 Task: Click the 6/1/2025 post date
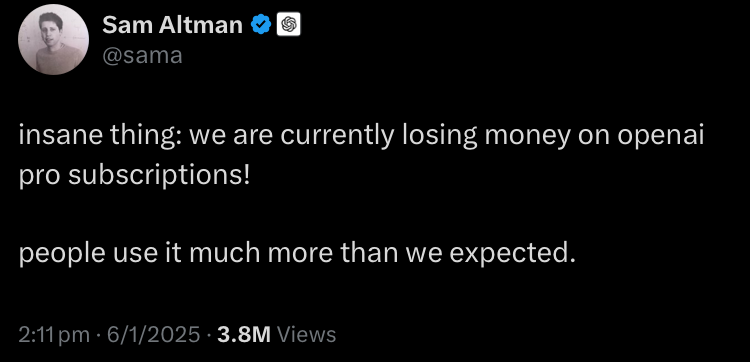154,334
